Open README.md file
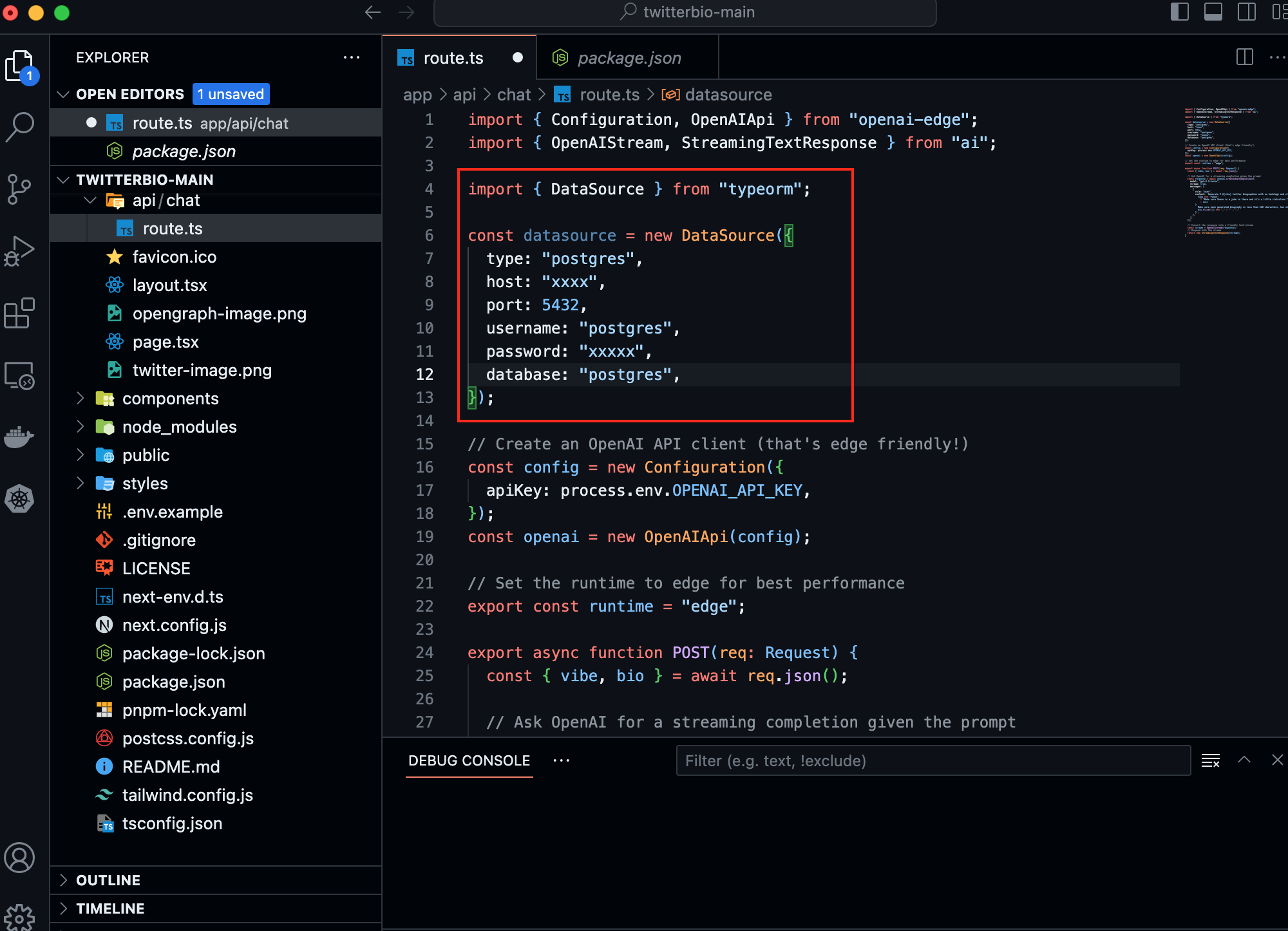Viewport: 1288px width, 931px height. pyautogui.click(x=216, y=767)
